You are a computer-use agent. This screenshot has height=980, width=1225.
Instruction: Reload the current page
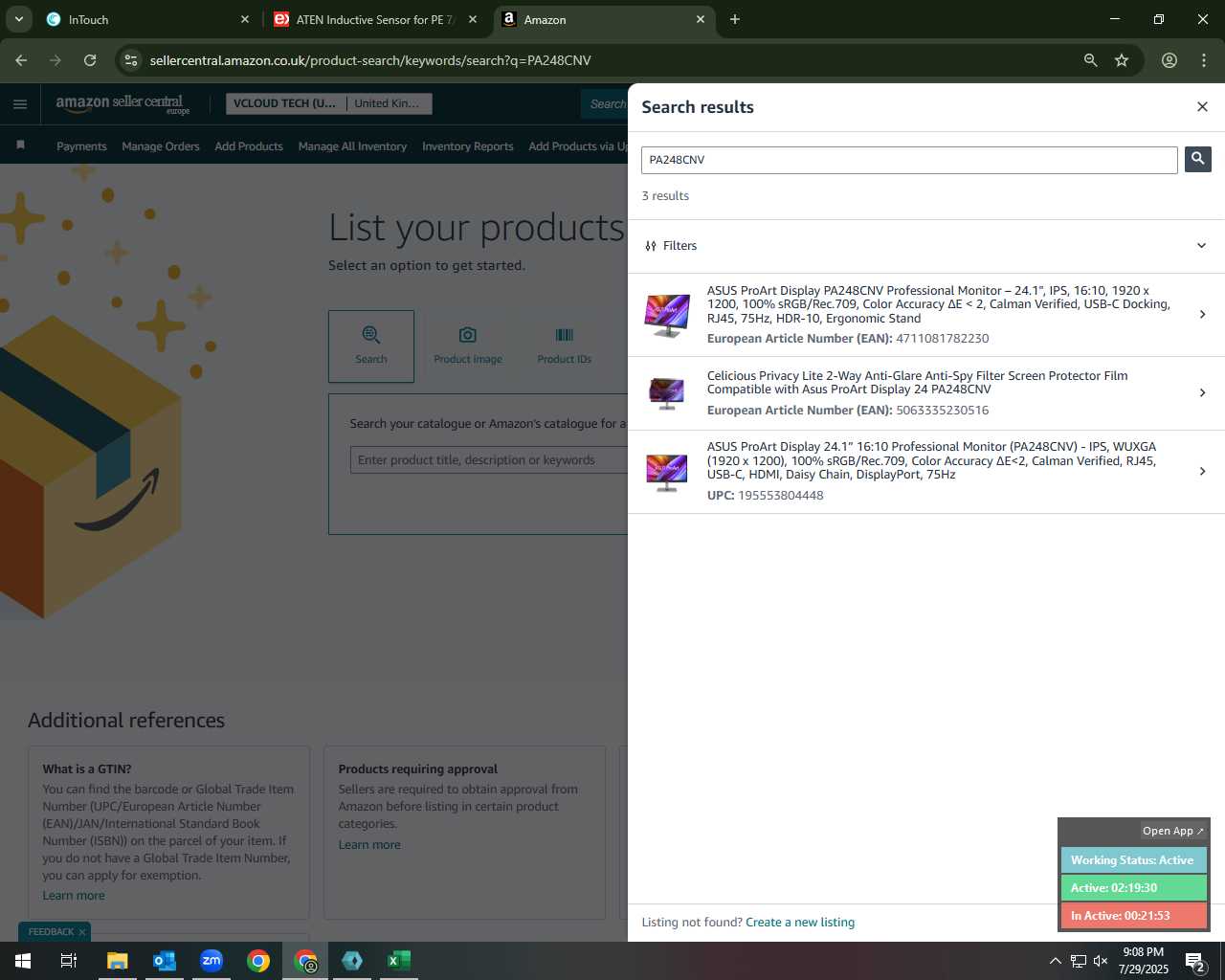90,60
